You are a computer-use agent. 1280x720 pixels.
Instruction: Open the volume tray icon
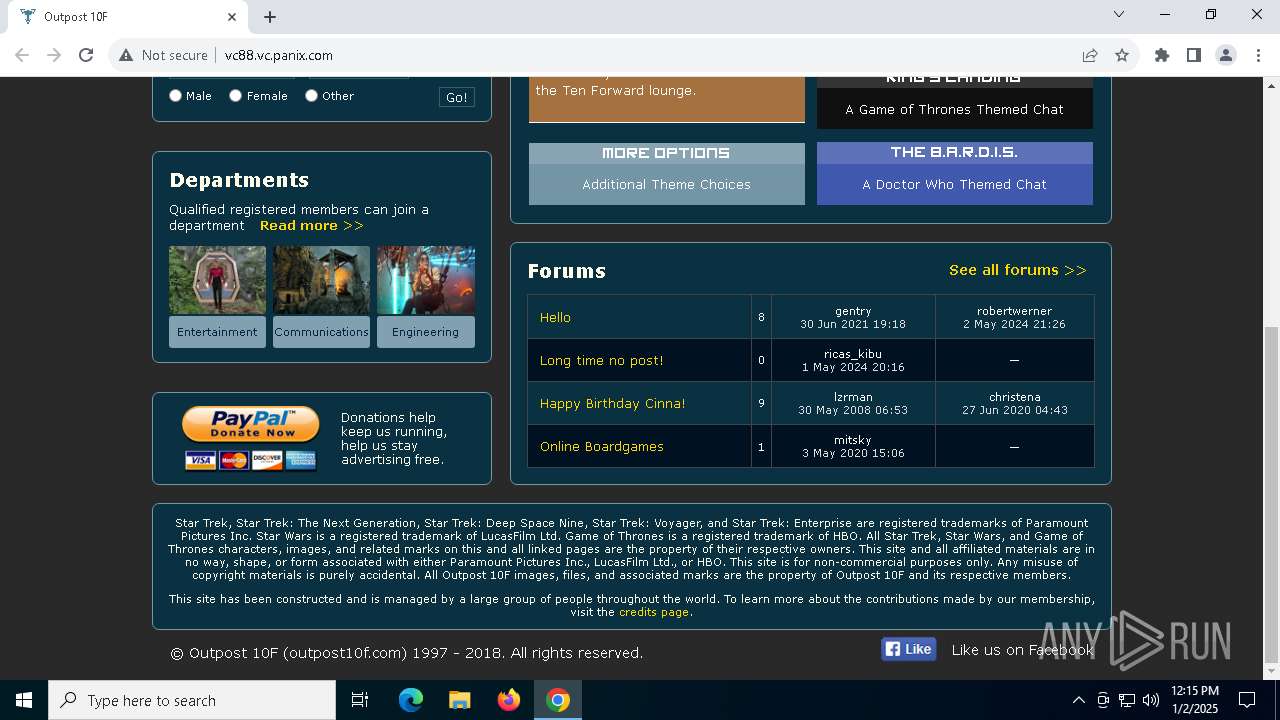(x=1151, y=700)
